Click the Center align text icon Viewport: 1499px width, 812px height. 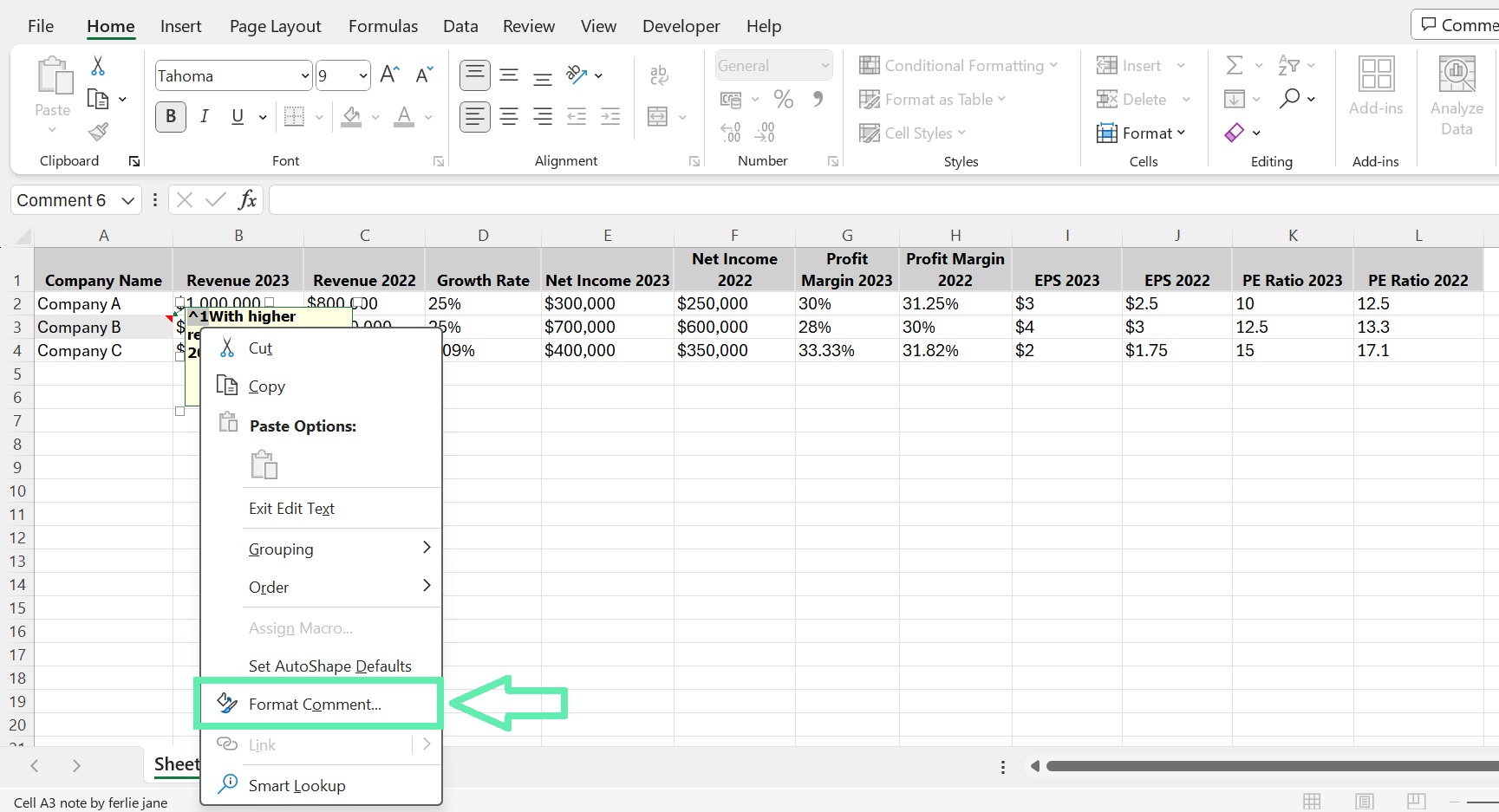(509, 116)
